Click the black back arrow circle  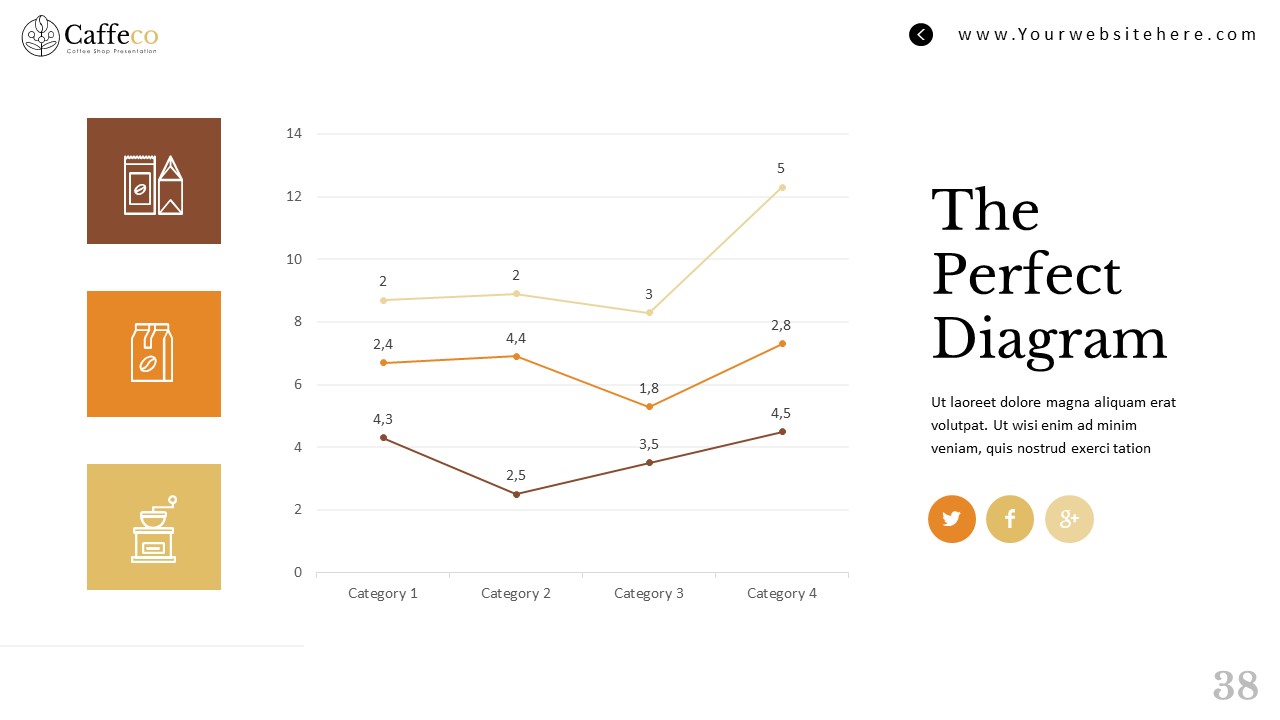[920, 35]
